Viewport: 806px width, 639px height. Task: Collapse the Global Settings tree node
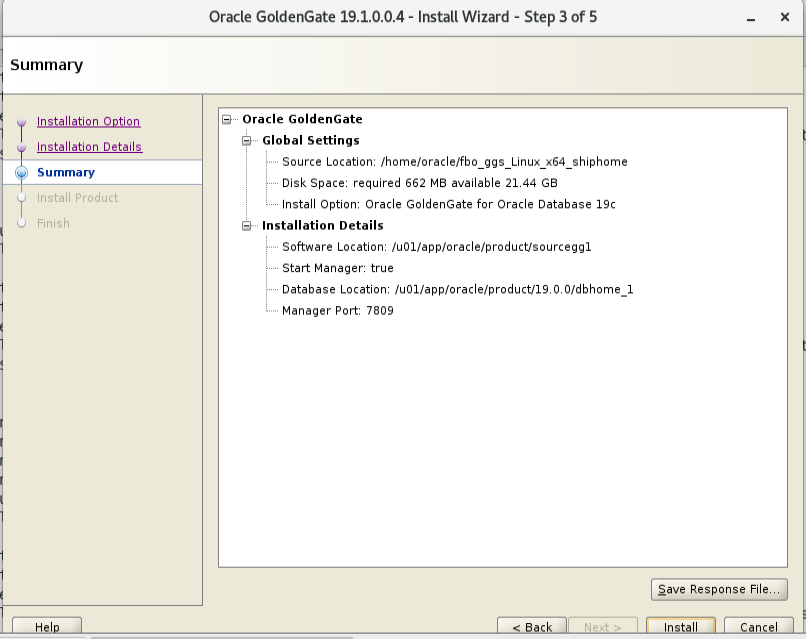[247, 140]
